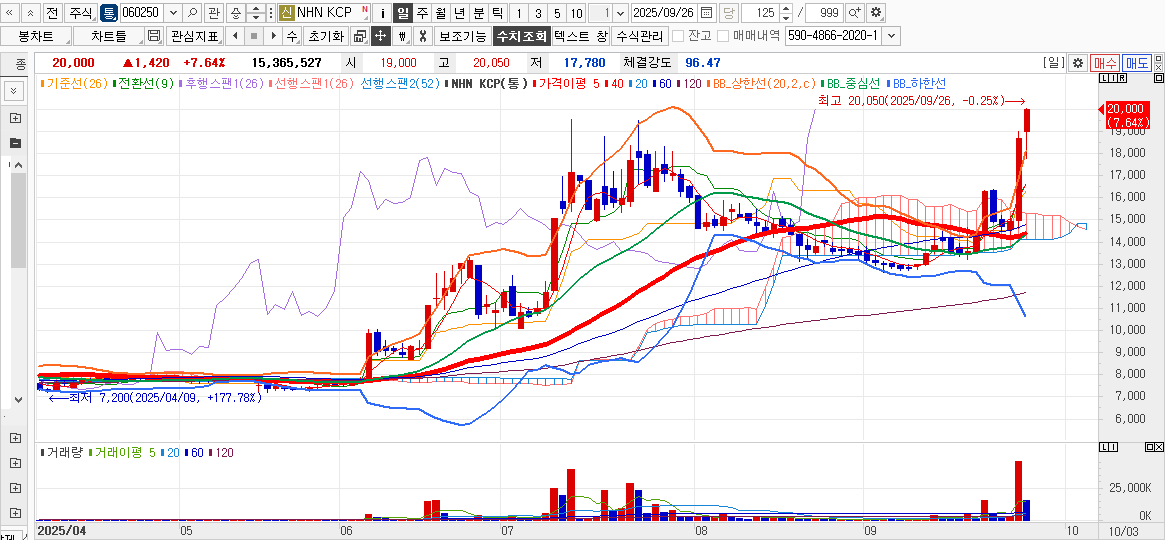Open the calendar date picker icon
Image resolution: width=1165 pixels, height=540 pixels.
(707, 13)
